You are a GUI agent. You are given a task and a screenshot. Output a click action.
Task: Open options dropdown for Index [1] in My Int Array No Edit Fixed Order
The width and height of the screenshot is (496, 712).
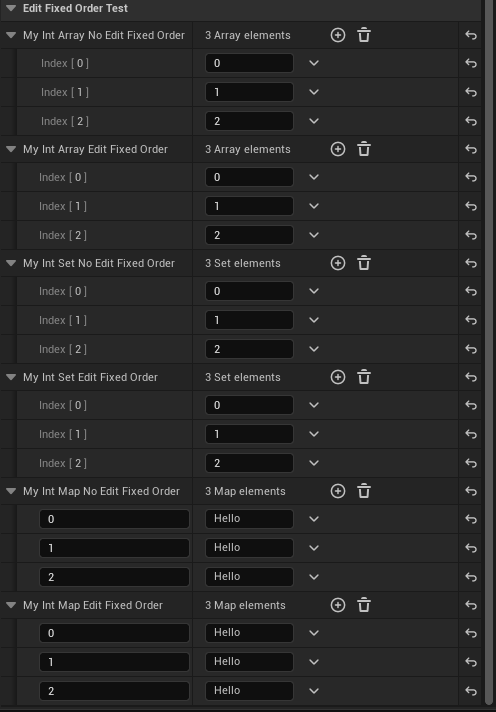pos(314,92)
